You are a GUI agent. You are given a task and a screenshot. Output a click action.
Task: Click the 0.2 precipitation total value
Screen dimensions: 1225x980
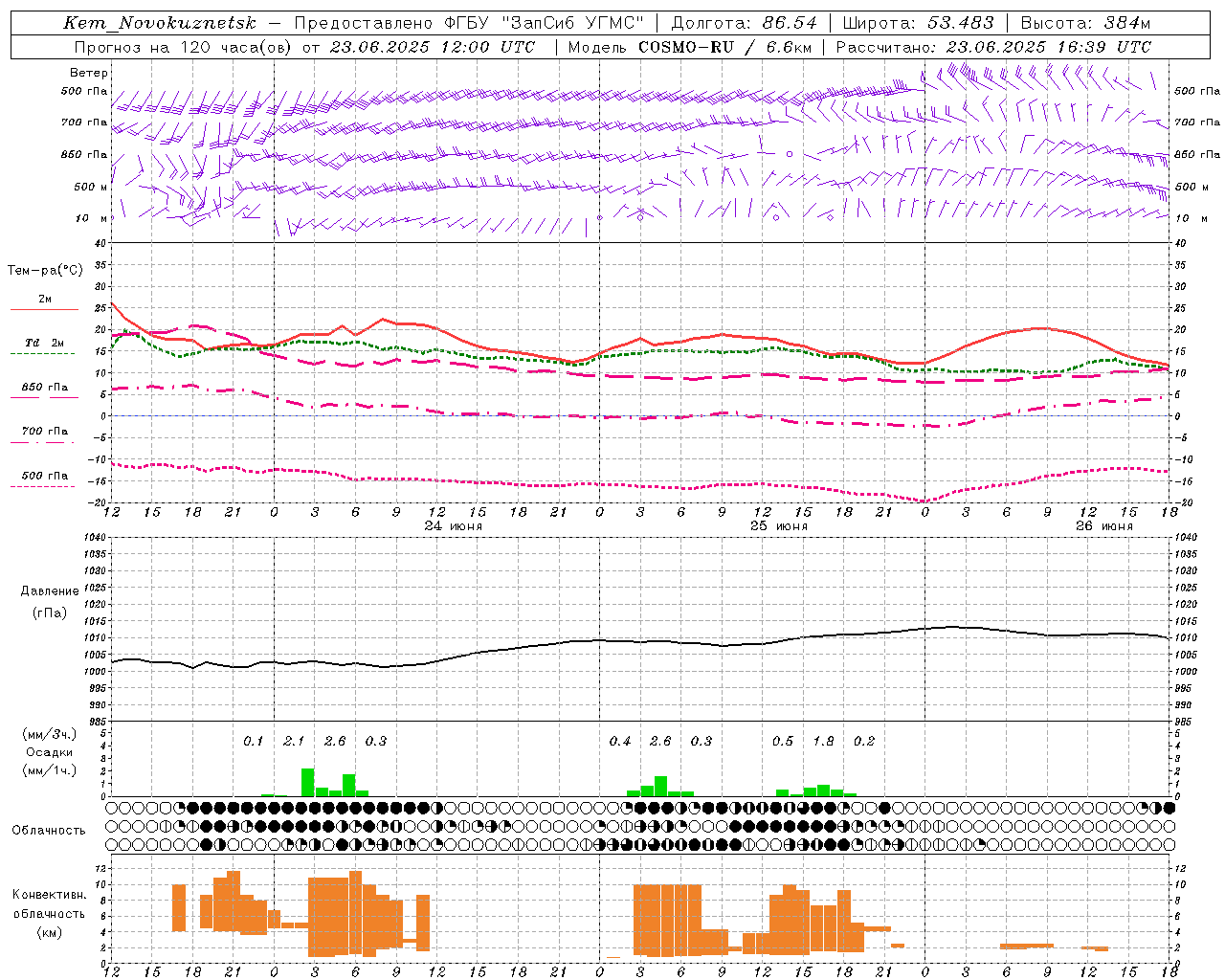click(x=864, y=741)
